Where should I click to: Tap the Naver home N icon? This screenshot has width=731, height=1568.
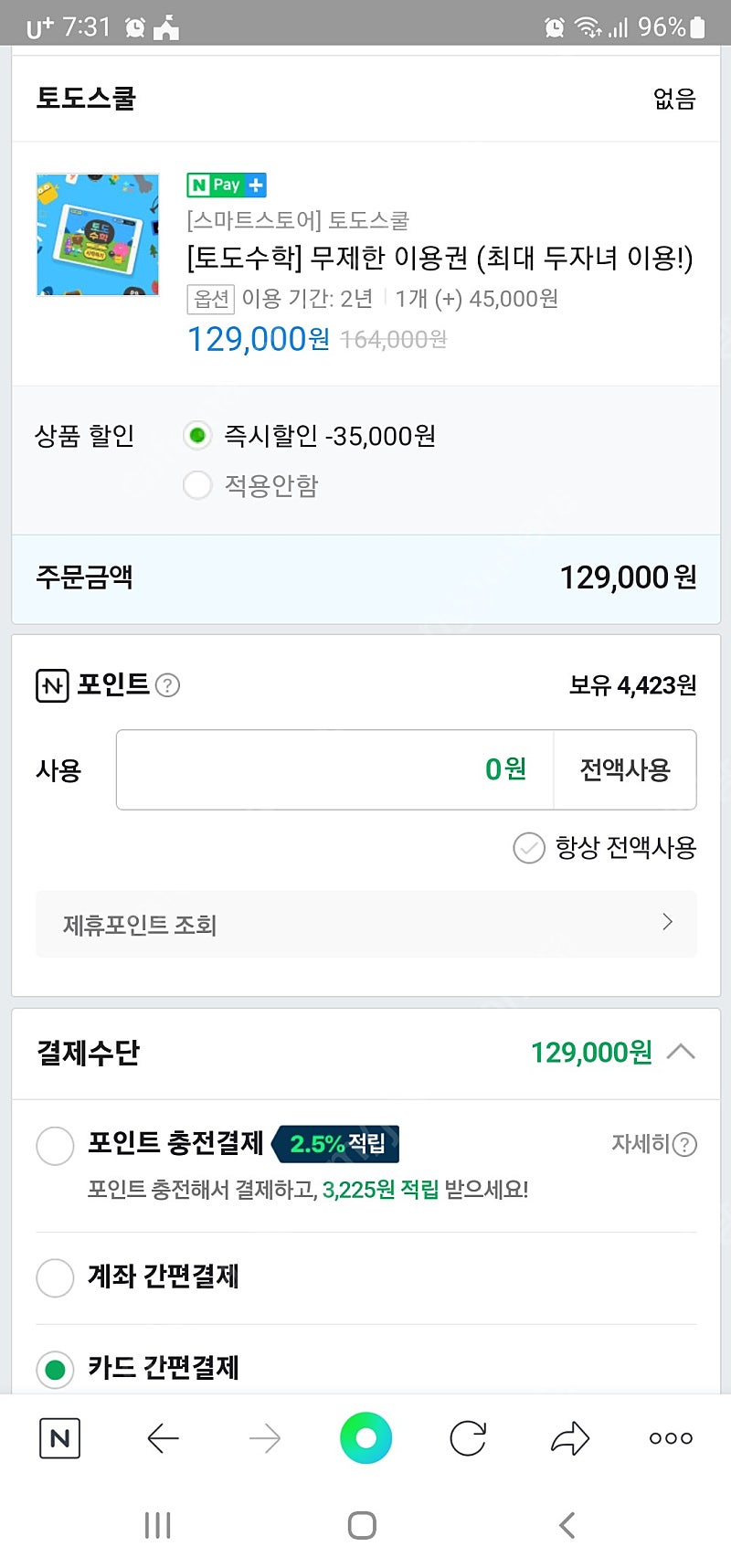60,1438
